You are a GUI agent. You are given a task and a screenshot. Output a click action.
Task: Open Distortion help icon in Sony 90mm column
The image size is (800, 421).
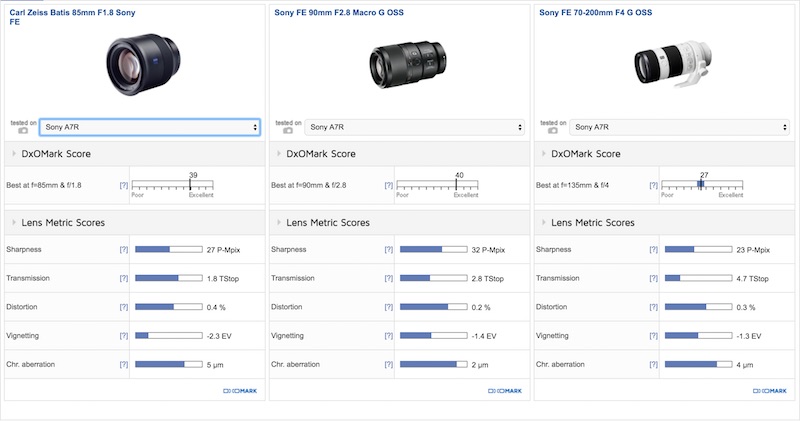coord(388,307)
